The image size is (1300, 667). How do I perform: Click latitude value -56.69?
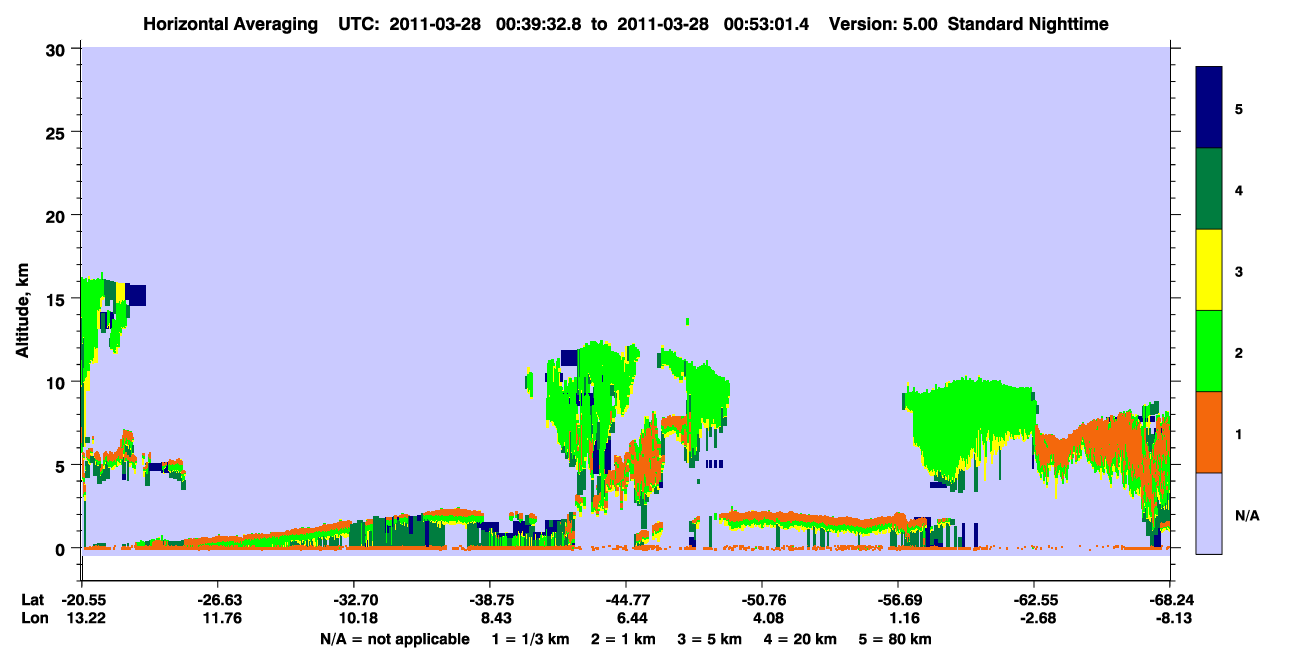click(898, 600)
